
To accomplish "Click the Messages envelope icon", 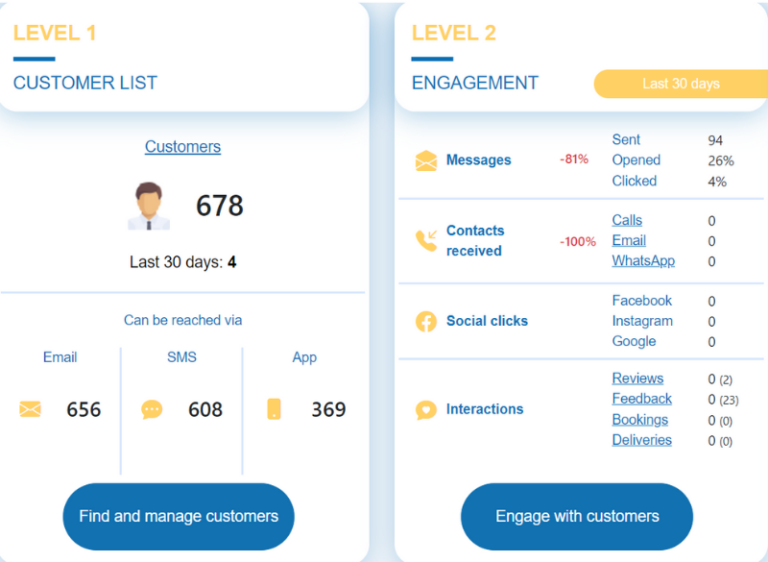I will point(426,161).
